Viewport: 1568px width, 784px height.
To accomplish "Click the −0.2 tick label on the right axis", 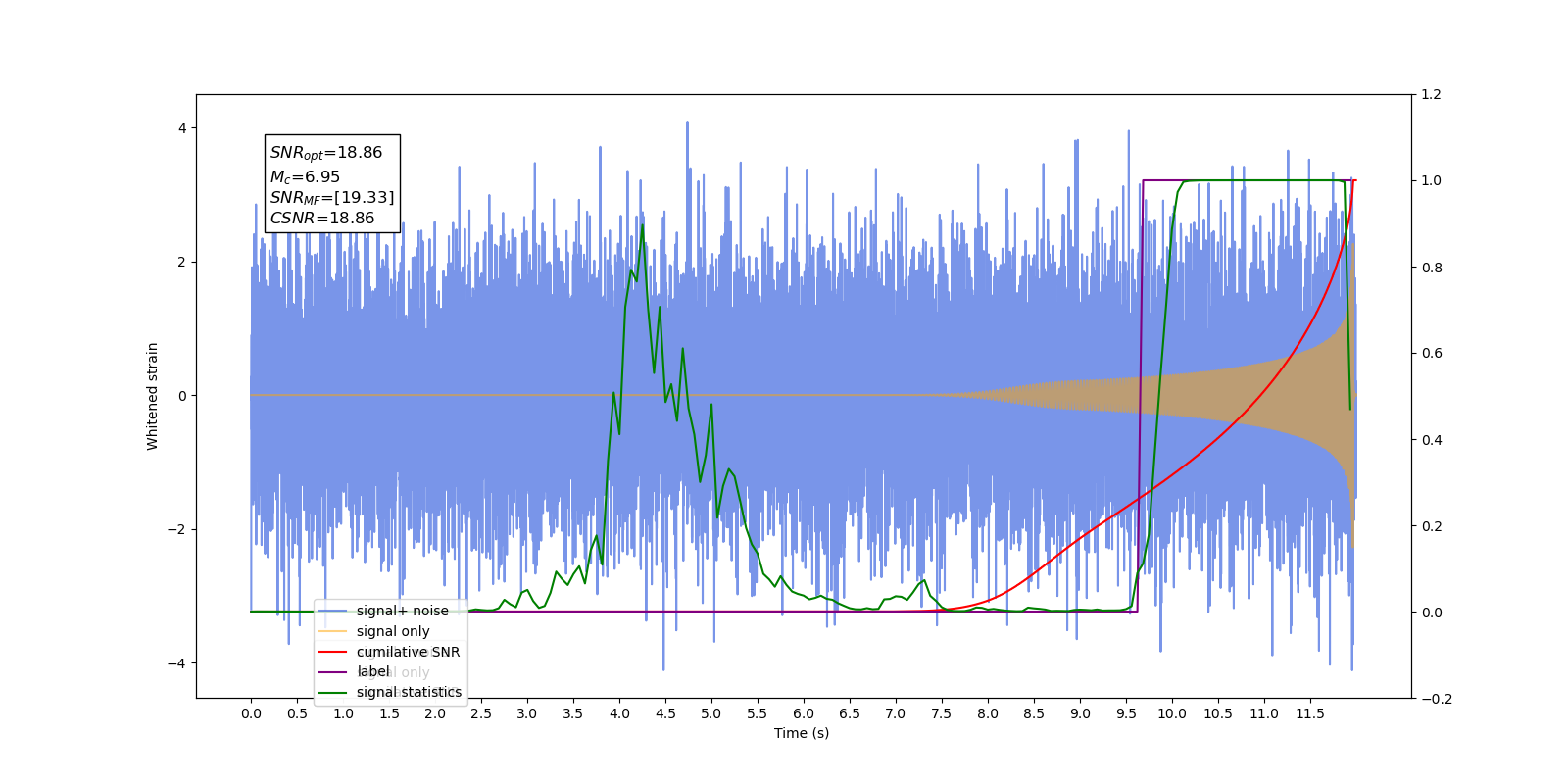I will click(x=1436, y=699).
